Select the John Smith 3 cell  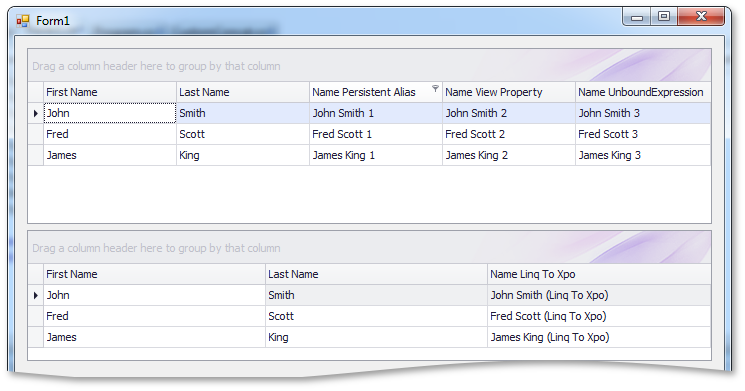tap(643, 113)
